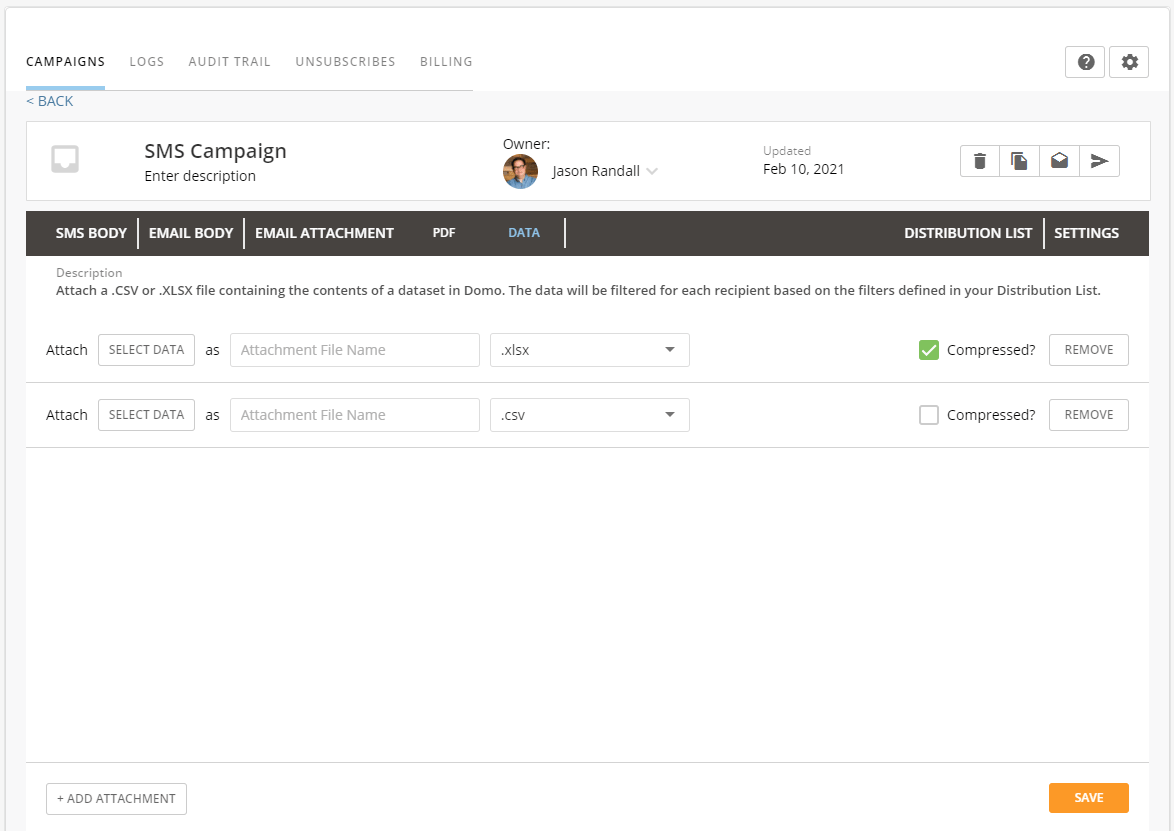Screen dimensions: 1174x831
Task: Focus first Attachment File Name field
Action: coord(355,350)
